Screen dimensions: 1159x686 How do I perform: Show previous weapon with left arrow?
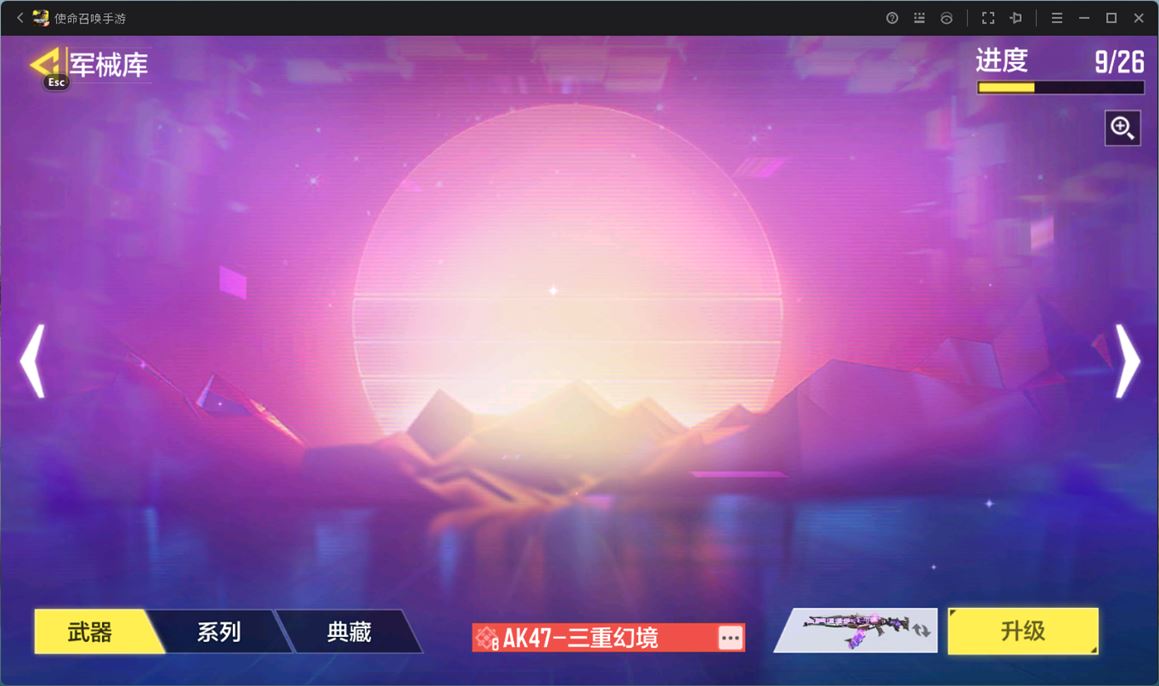point(33,361)
